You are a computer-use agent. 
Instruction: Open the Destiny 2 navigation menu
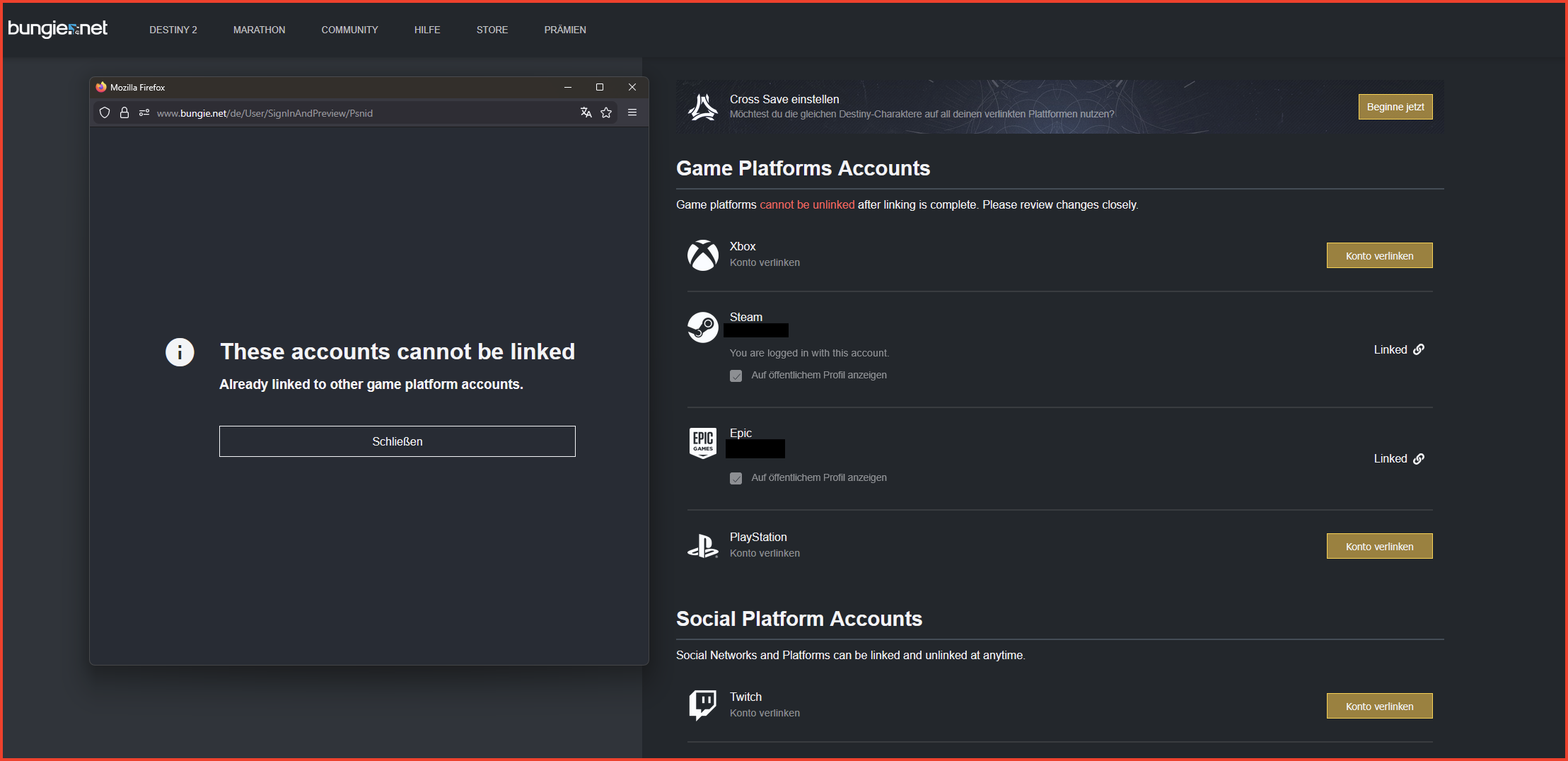point(173,30)
